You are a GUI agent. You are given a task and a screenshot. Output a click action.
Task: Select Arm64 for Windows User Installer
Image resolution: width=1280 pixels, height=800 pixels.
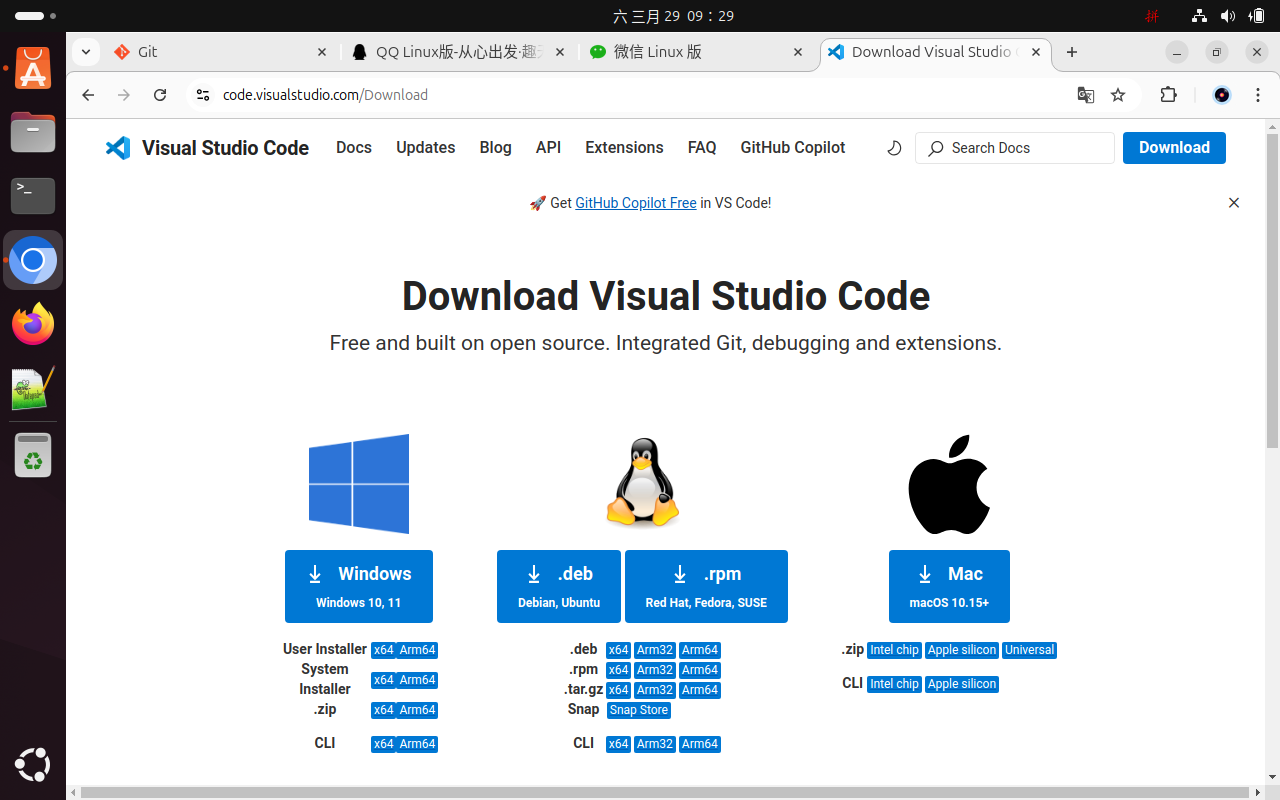(x=417, y=650)
